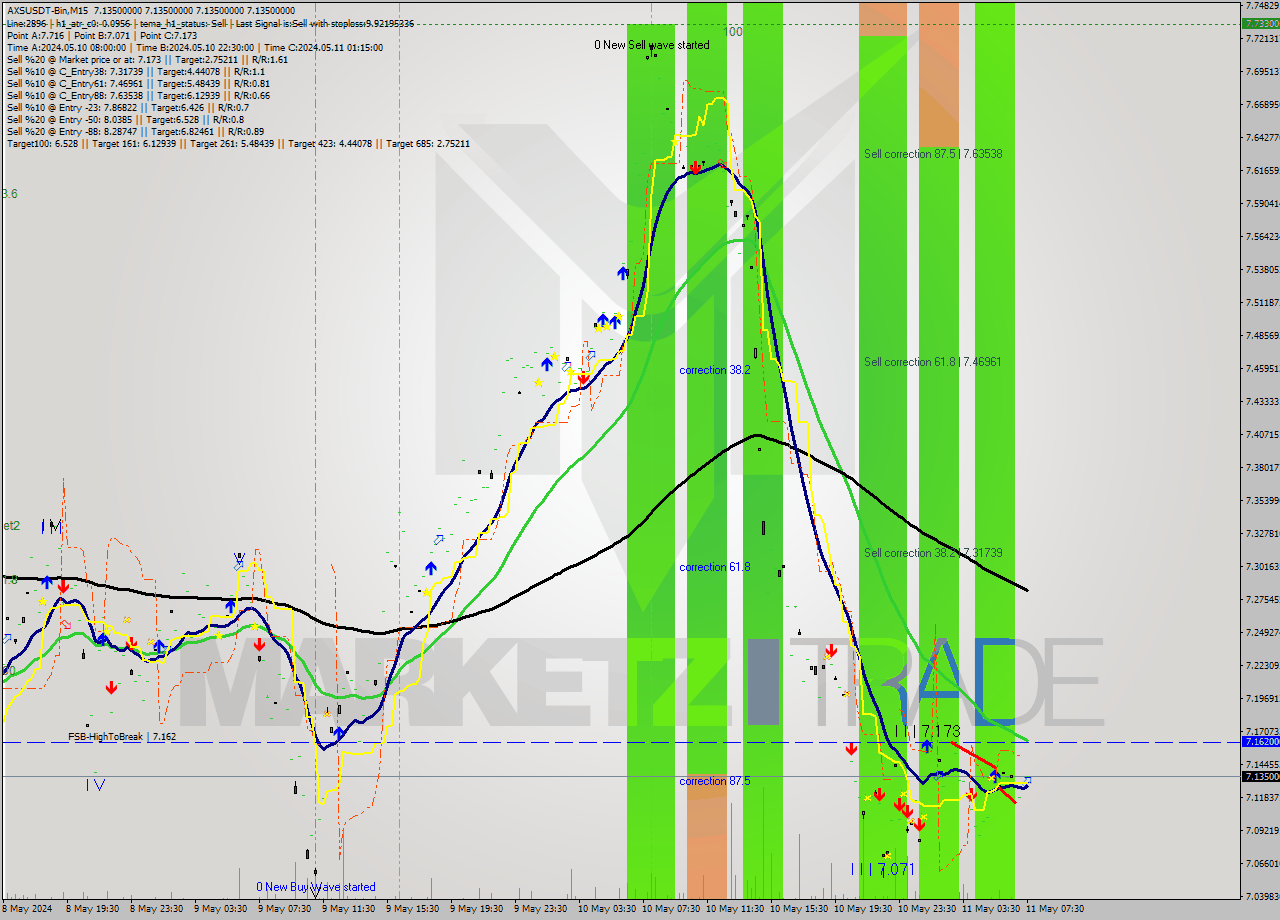
Task: Click the '100' level label at chart top
Action: [733, 32]
